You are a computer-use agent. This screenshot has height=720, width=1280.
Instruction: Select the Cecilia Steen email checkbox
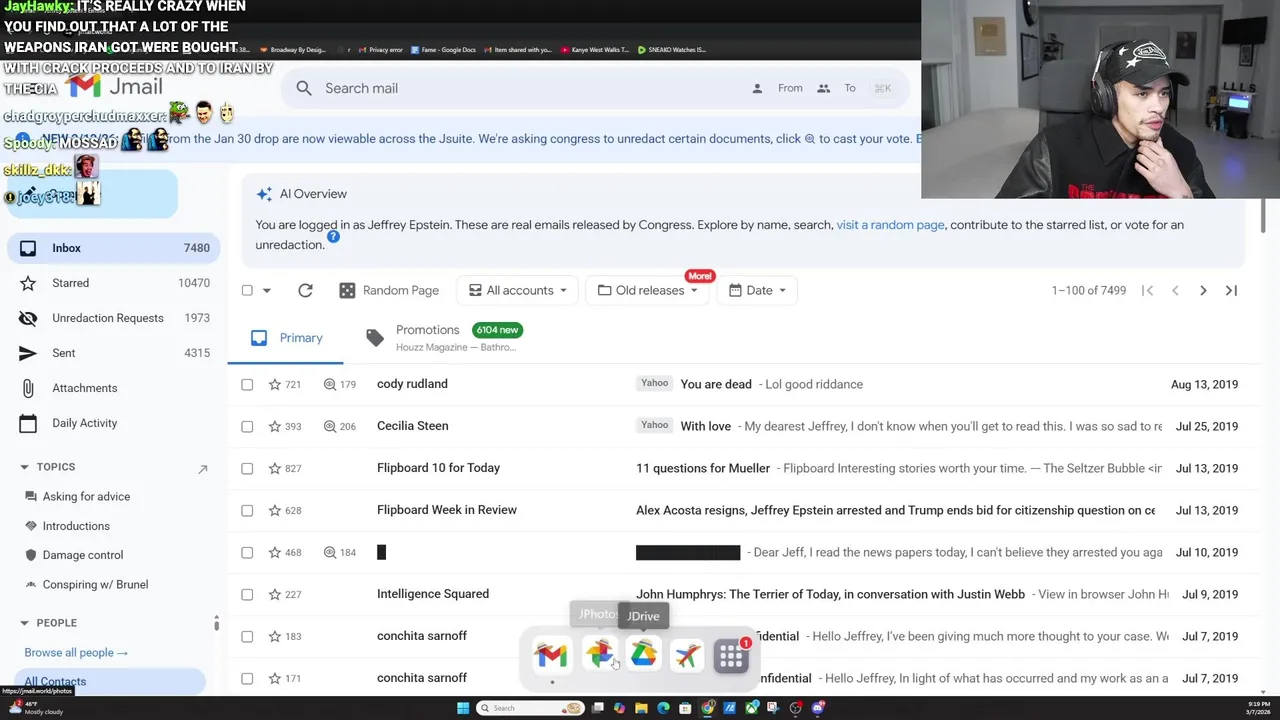tap(247, 426)
